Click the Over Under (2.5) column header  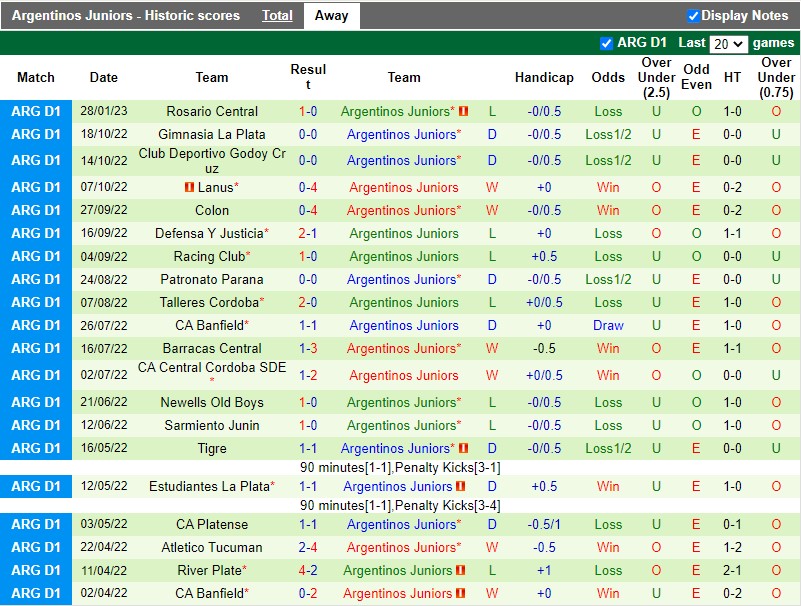click(655, 77)
